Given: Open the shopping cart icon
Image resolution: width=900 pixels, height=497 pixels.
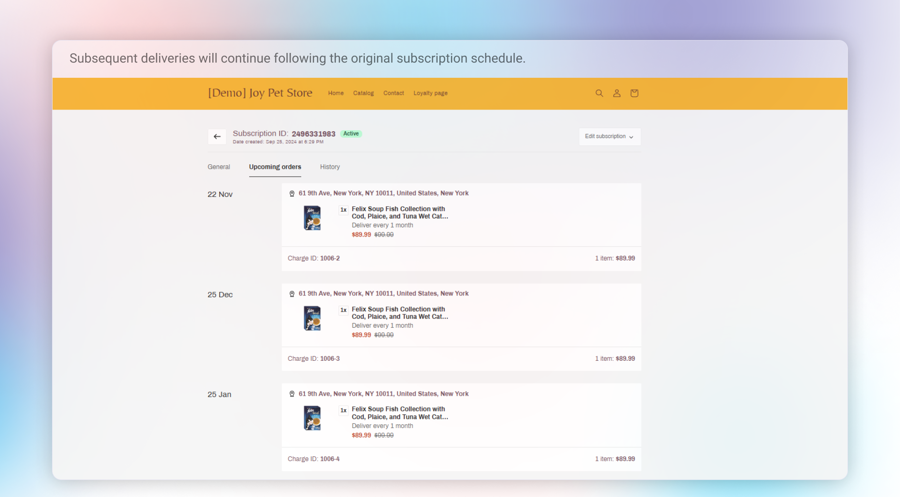Looking at the screenshot, I should click(634, 93).
